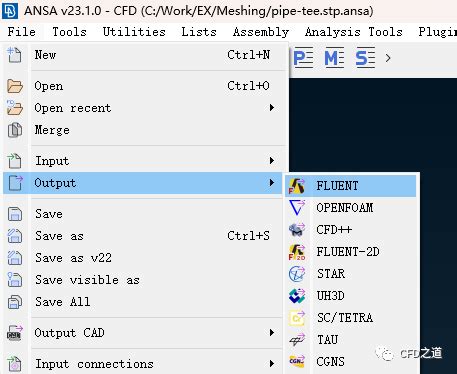Click the SC/TETRA output icon
Image resolution: width=457 pixels, height=374 pixels.
coord(297,318)
